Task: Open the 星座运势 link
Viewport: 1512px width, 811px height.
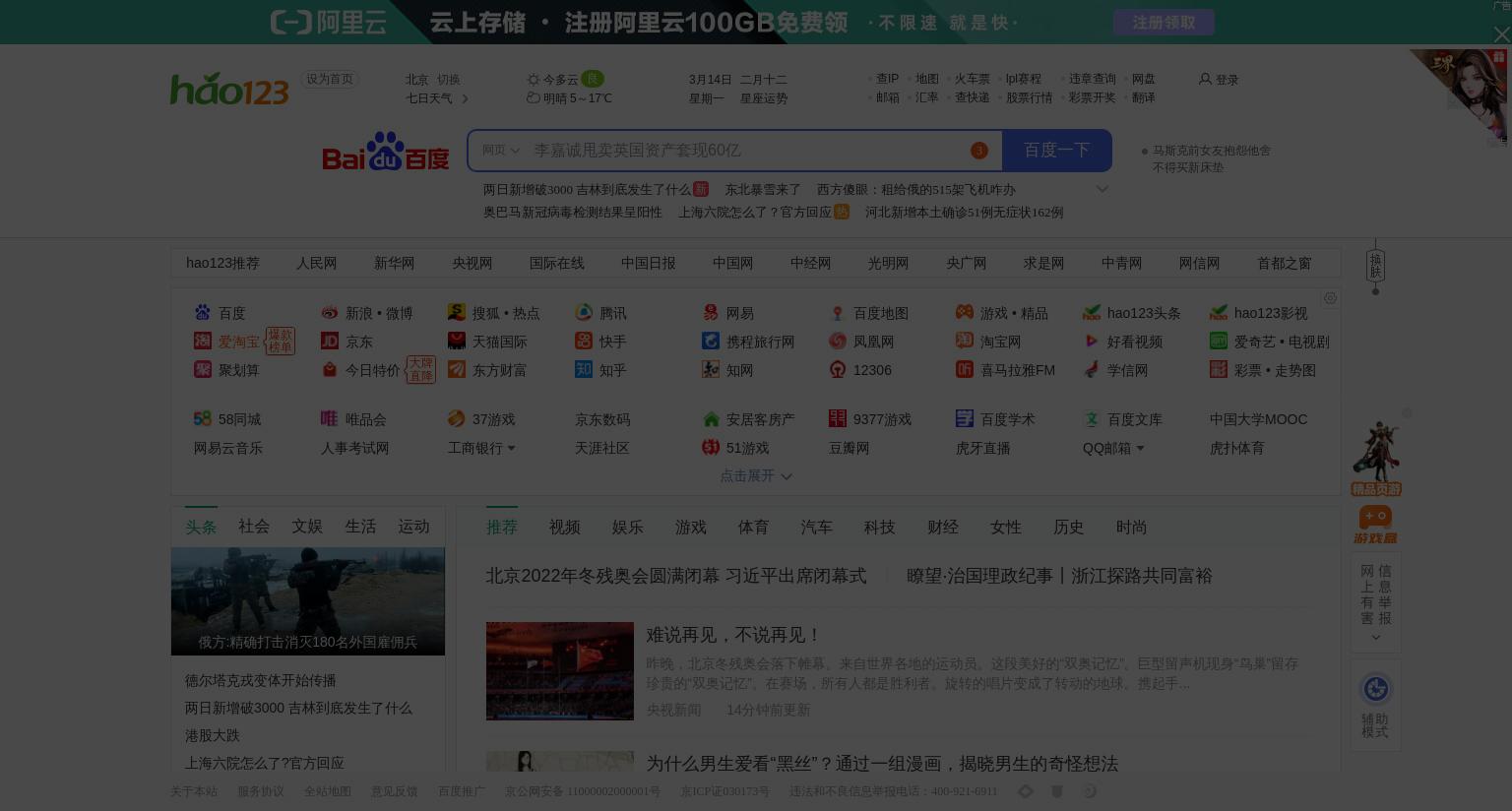Action: click(x=764, y=98)
